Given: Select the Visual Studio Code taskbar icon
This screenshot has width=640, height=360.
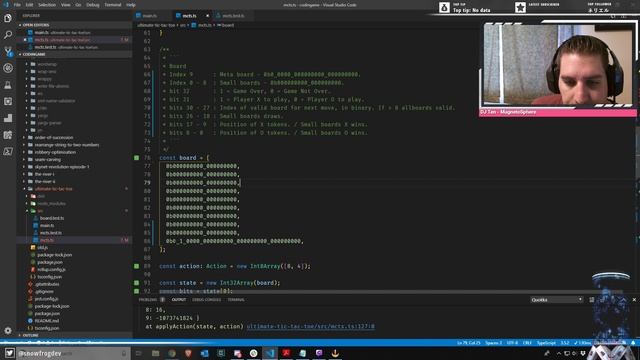Looking at the screenshot, I should (x=270, y=353).
